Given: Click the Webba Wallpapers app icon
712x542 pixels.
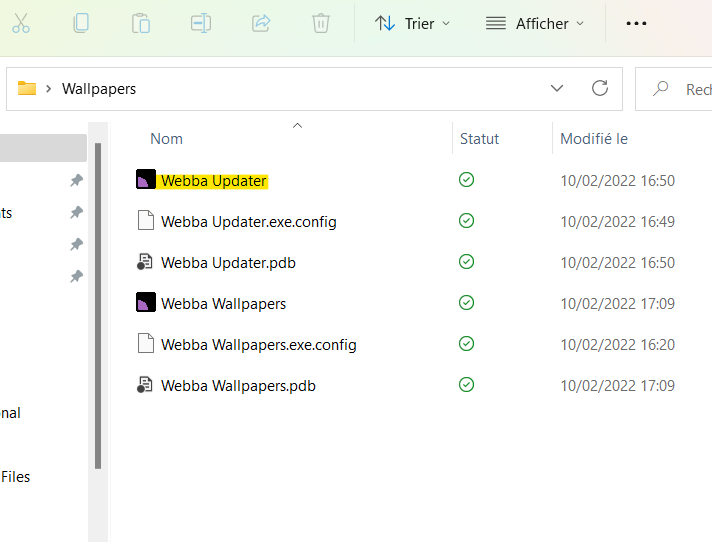Looking at the screenshot, I should [146, 302].
